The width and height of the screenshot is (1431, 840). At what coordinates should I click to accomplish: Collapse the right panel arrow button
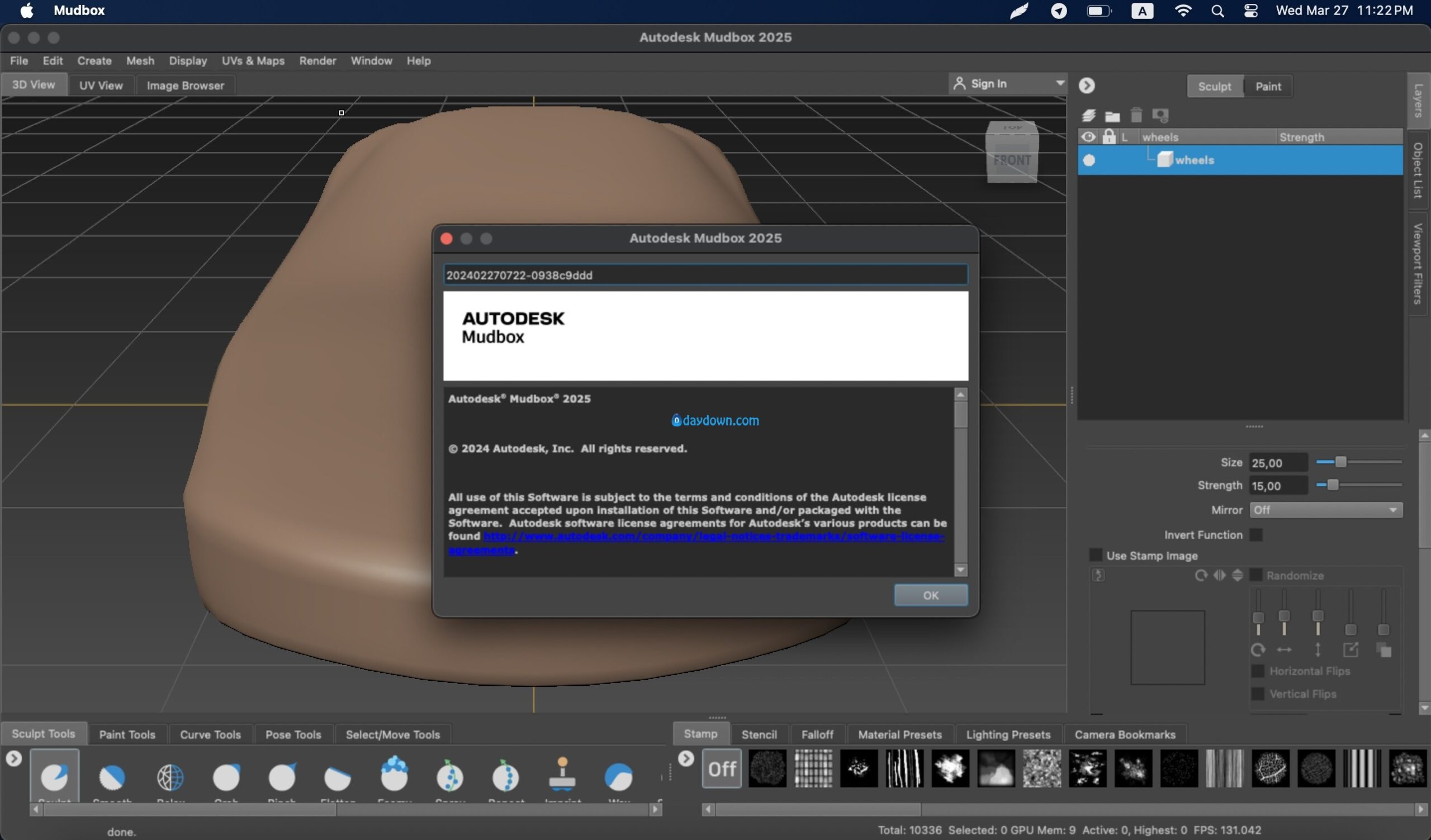(x=1087, y=85)
